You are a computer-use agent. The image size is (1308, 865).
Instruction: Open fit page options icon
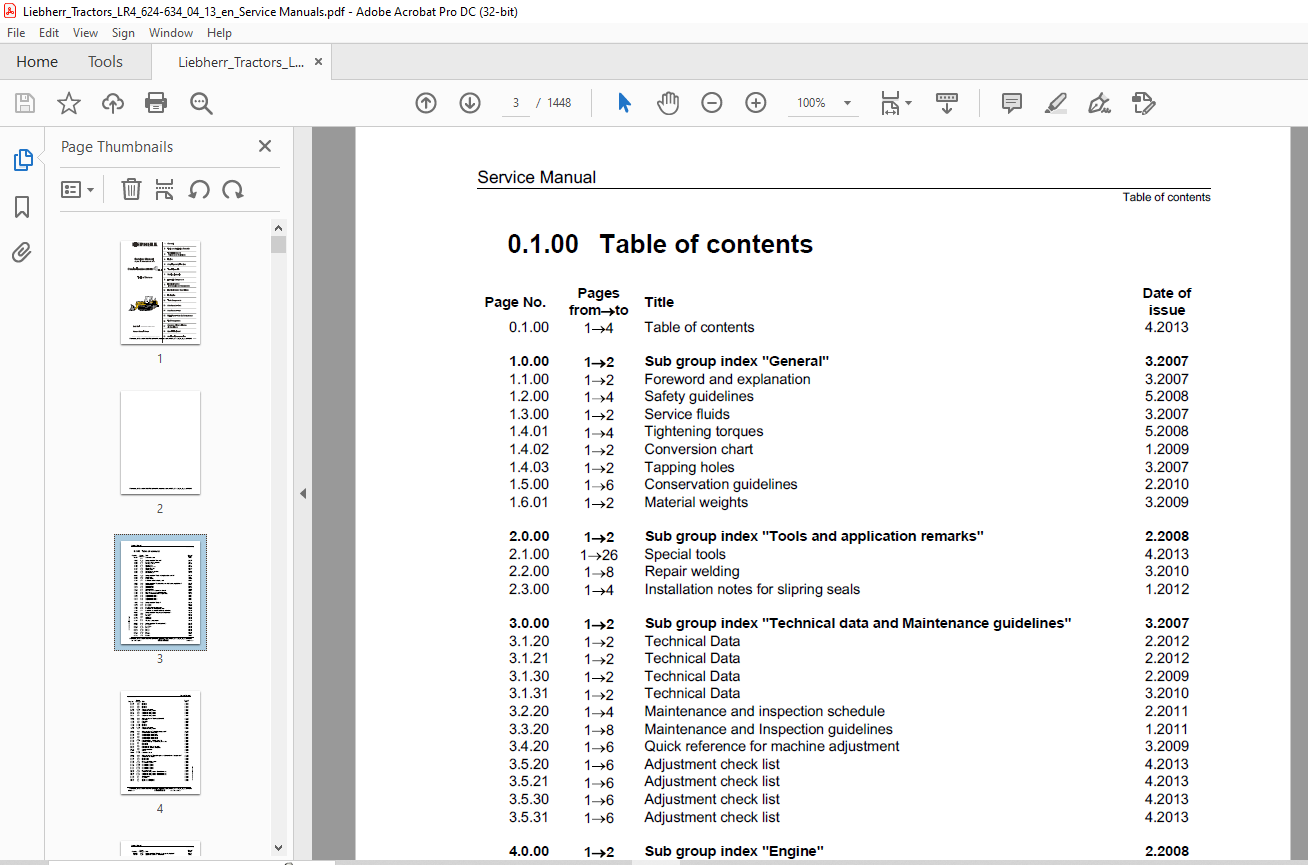895,103
